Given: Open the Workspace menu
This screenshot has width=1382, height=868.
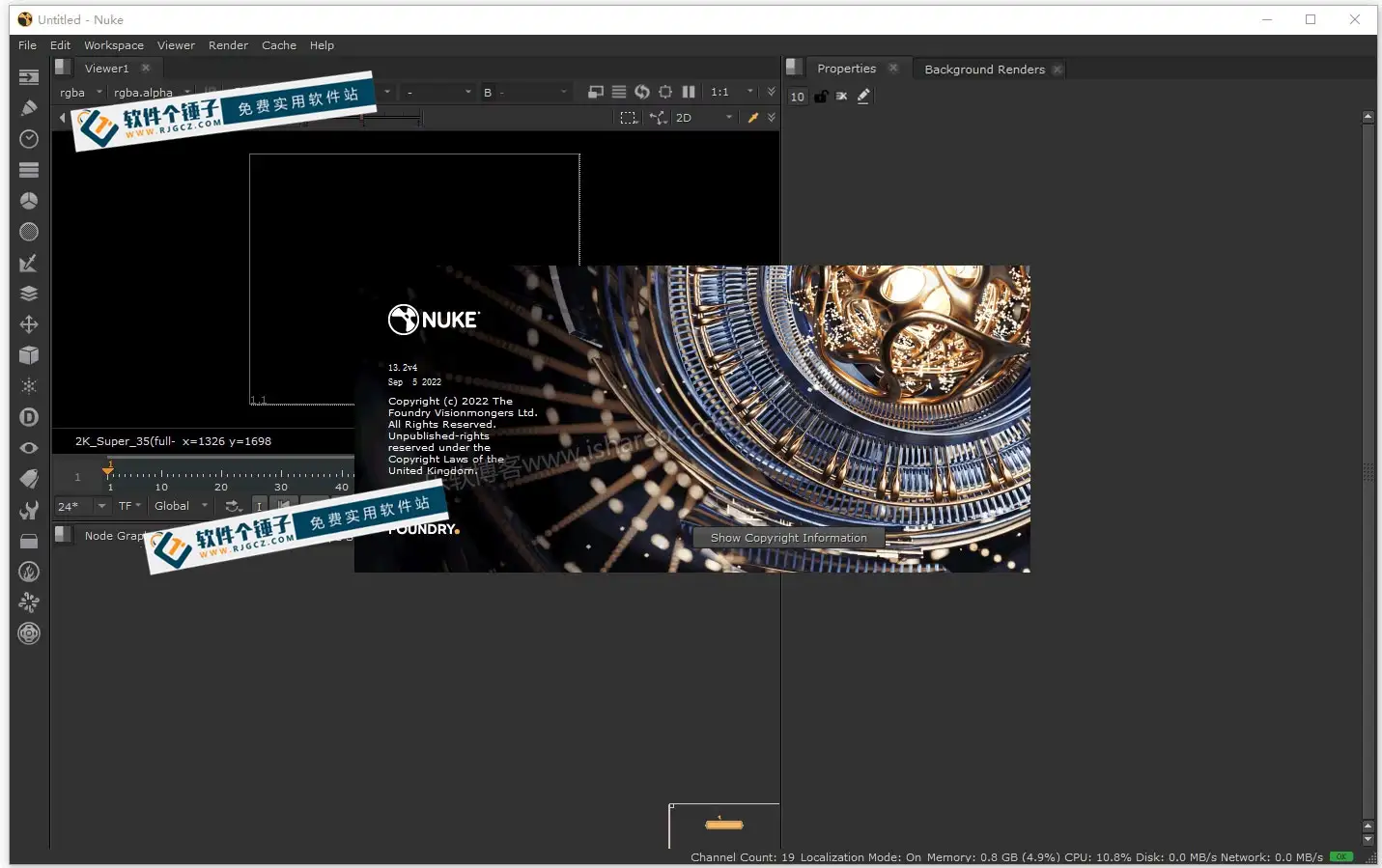Looking at the screenshot, I should [114, 45].
